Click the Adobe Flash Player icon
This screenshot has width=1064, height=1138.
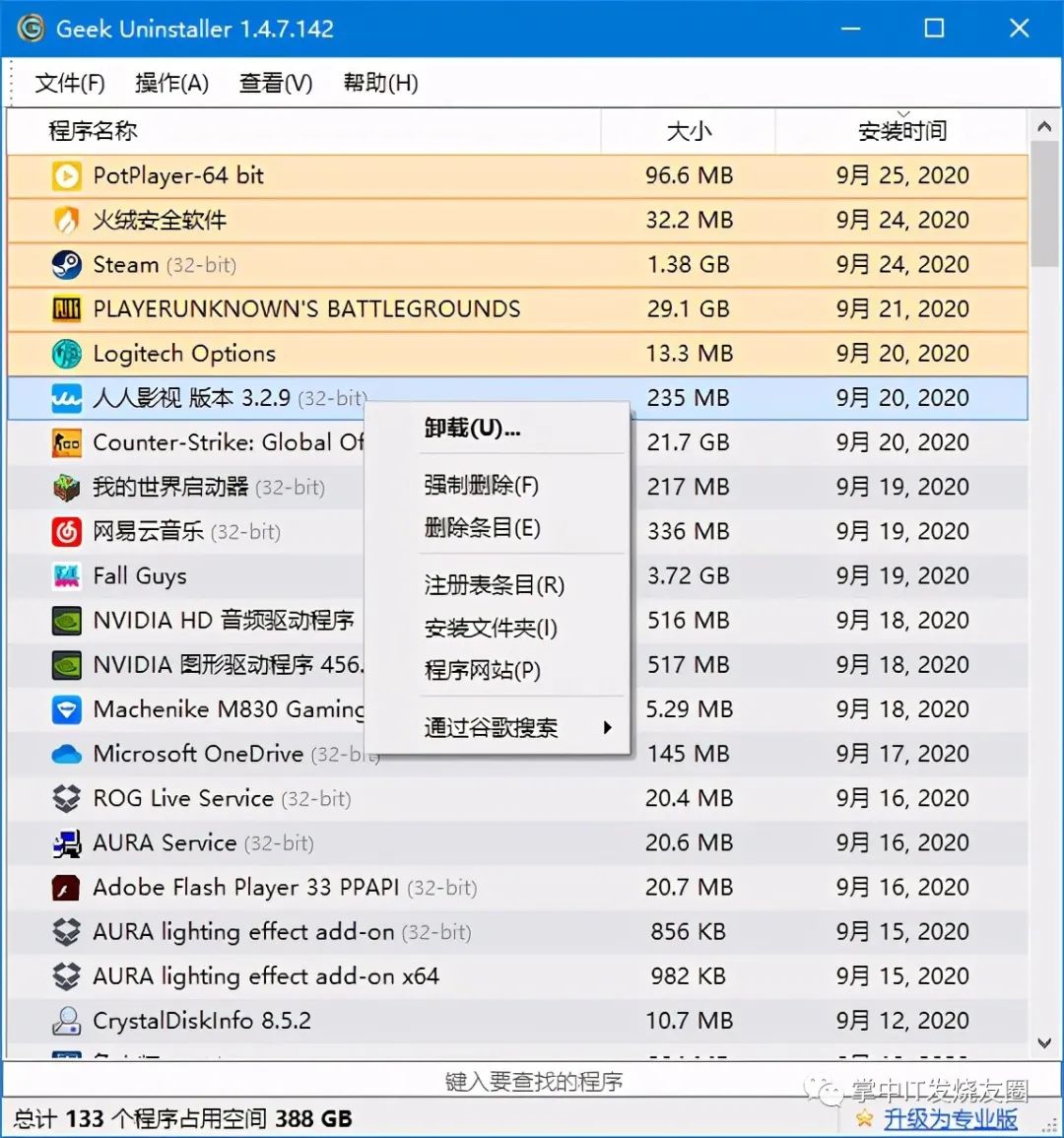click(x=66, y=888)
